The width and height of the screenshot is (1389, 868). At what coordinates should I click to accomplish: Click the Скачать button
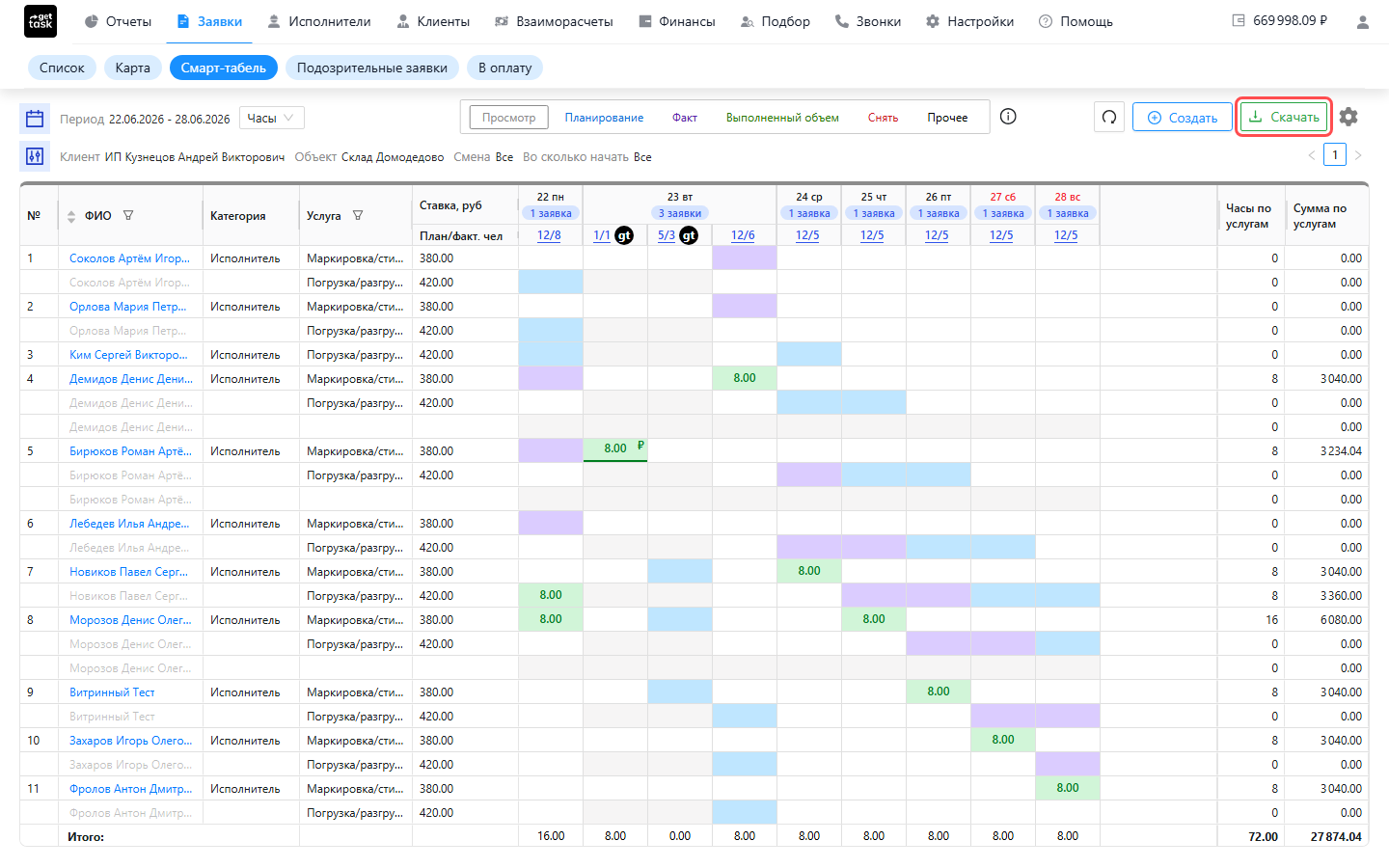pos(1284,118)
